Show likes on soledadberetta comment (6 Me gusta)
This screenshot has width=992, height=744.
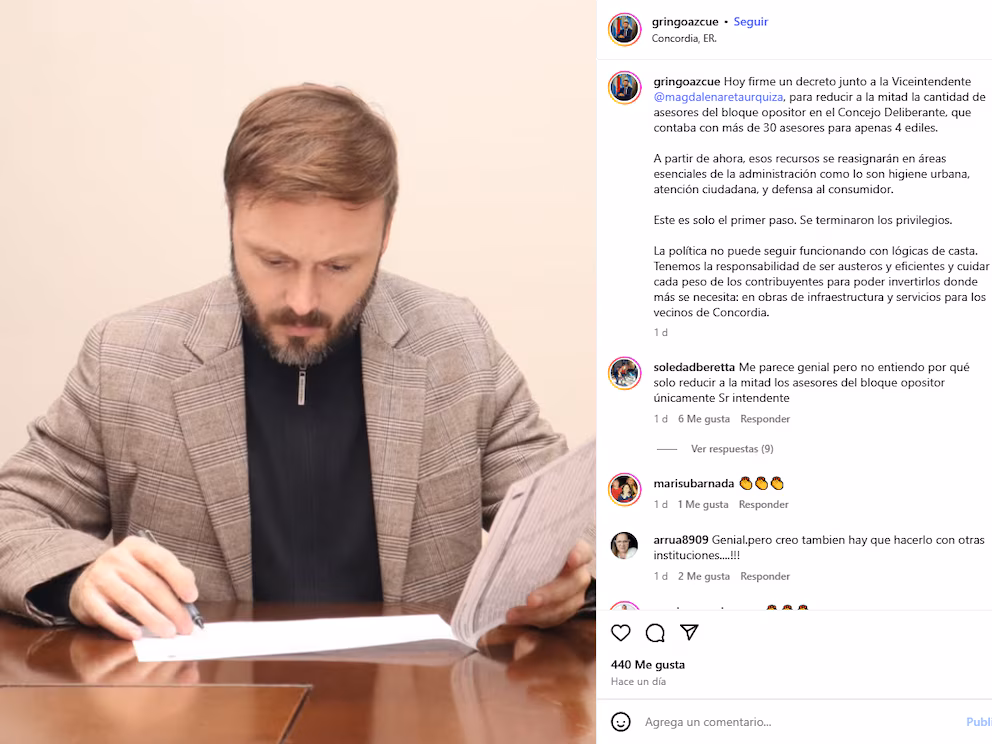click(x=704, y=419)
